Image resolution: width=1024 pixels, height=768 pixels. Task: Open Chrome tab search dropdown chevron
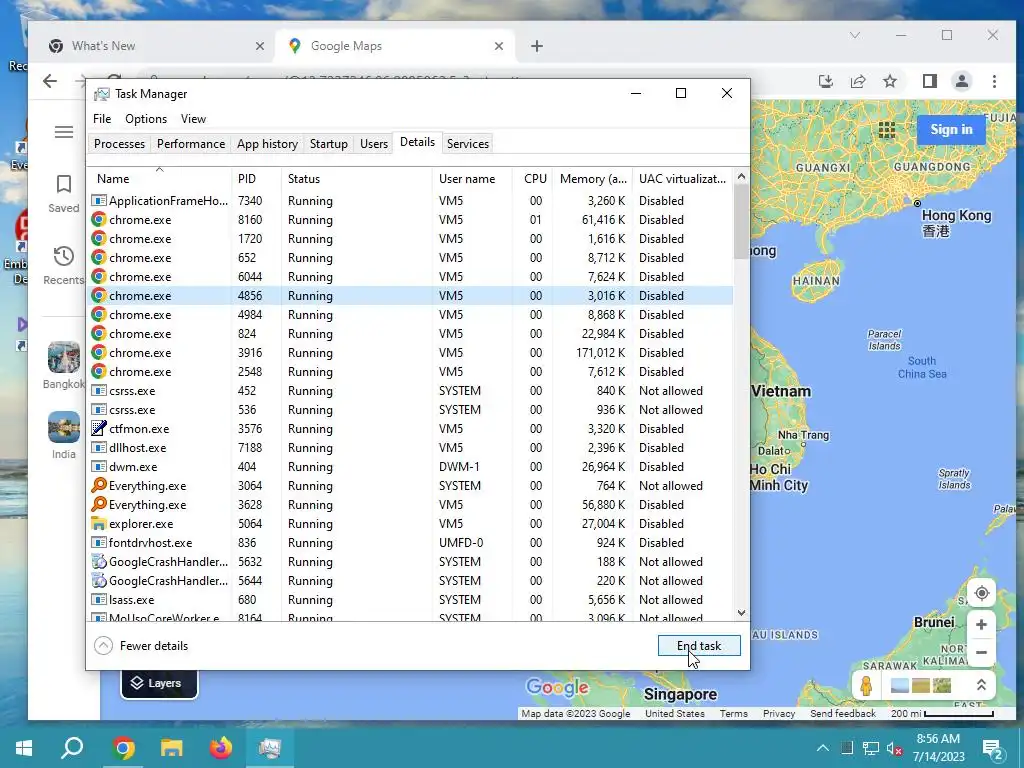(x=855, y=35)
